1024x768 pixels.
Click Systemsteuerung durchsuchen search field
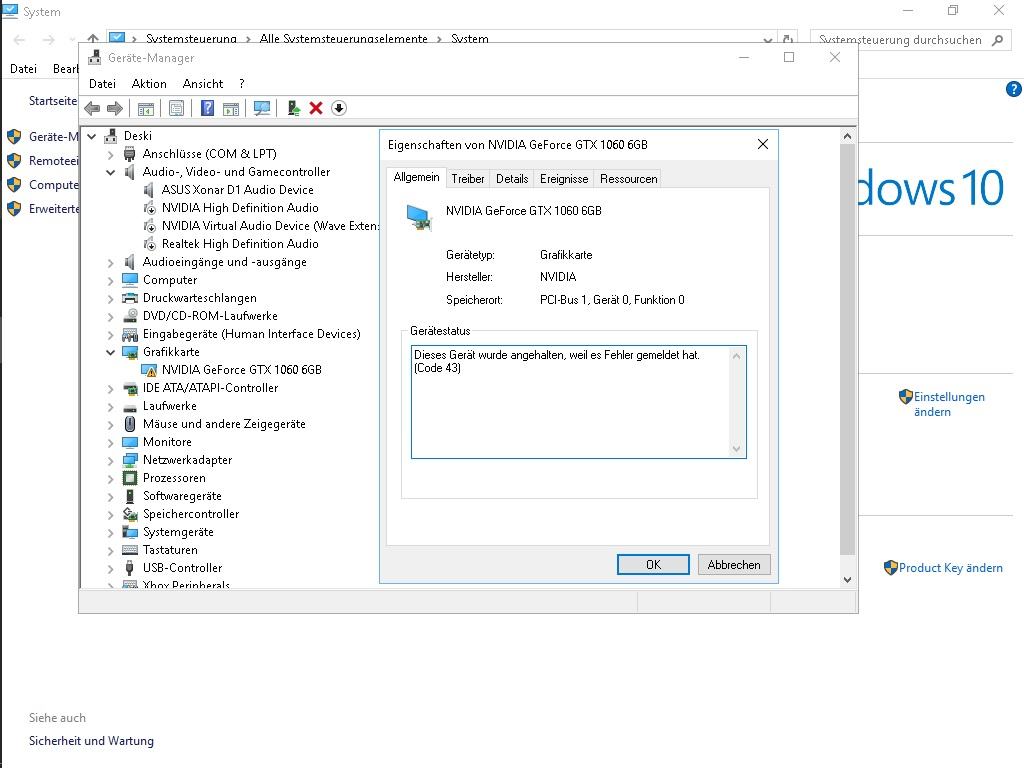(x=900, y=40)
